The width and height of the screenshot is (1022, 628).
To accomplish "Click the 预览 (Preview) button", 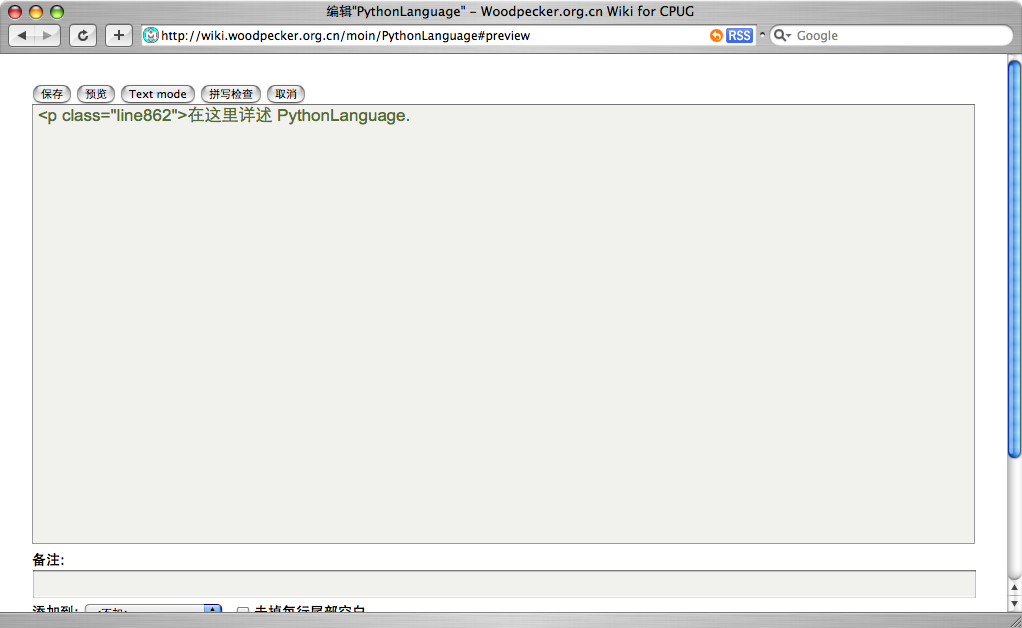I will click(96, 94).
